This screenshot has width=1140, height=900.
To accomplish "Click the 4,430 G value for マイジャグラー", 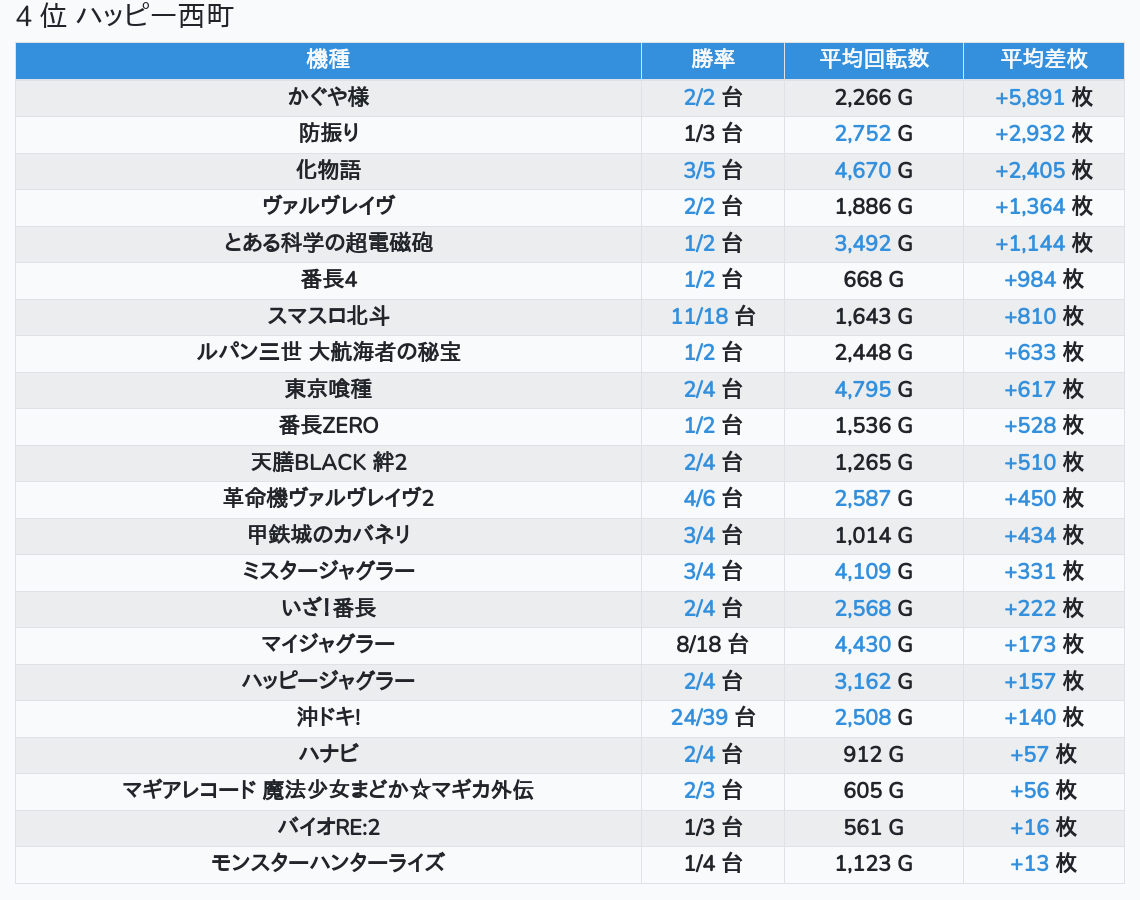I will tap(862, 644).
